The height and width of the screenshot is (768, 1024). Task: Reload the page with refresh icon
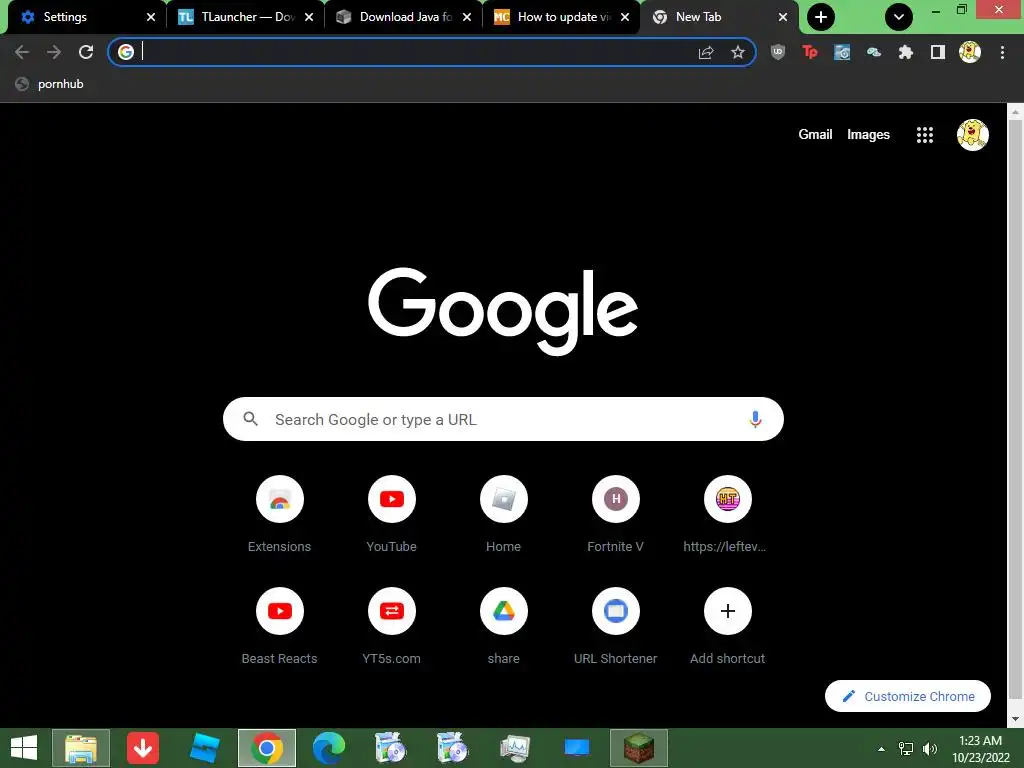86,52
